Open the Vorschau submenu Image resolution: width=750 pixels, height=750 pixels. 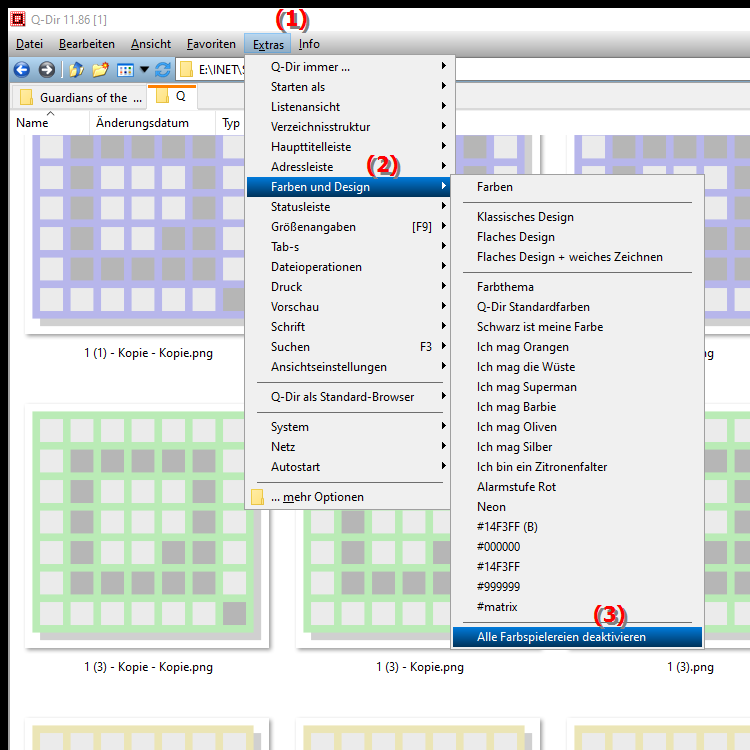(x=348, y=307)
